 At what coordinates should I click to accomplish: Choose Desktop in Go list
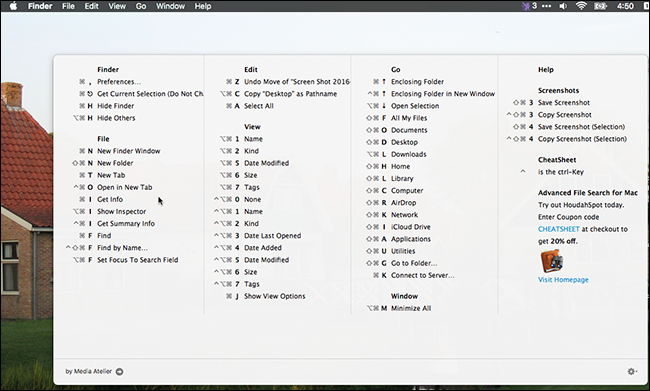404,142
